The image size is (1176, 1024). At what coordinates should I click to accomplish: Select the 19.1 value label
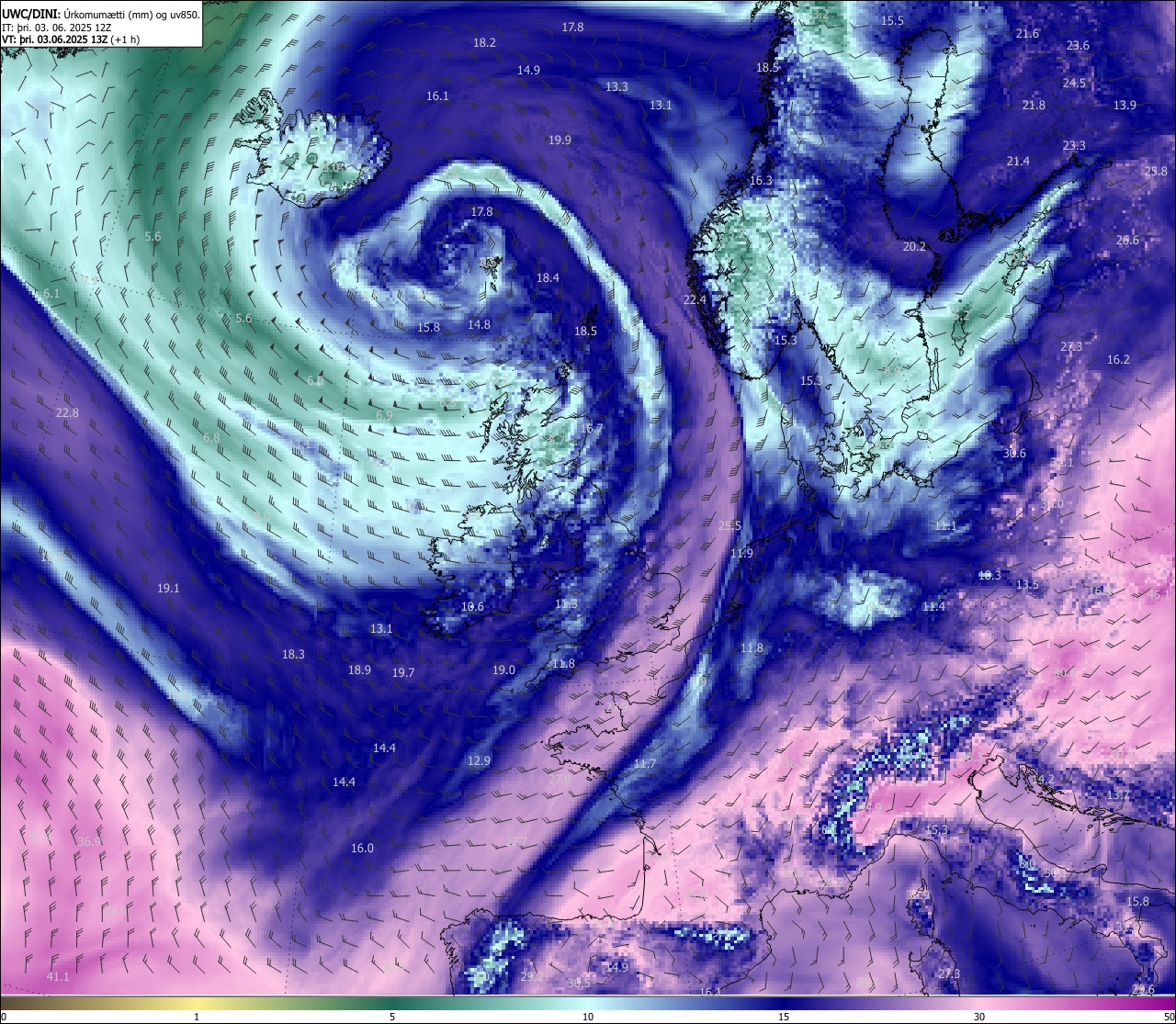tap(168, 589)
